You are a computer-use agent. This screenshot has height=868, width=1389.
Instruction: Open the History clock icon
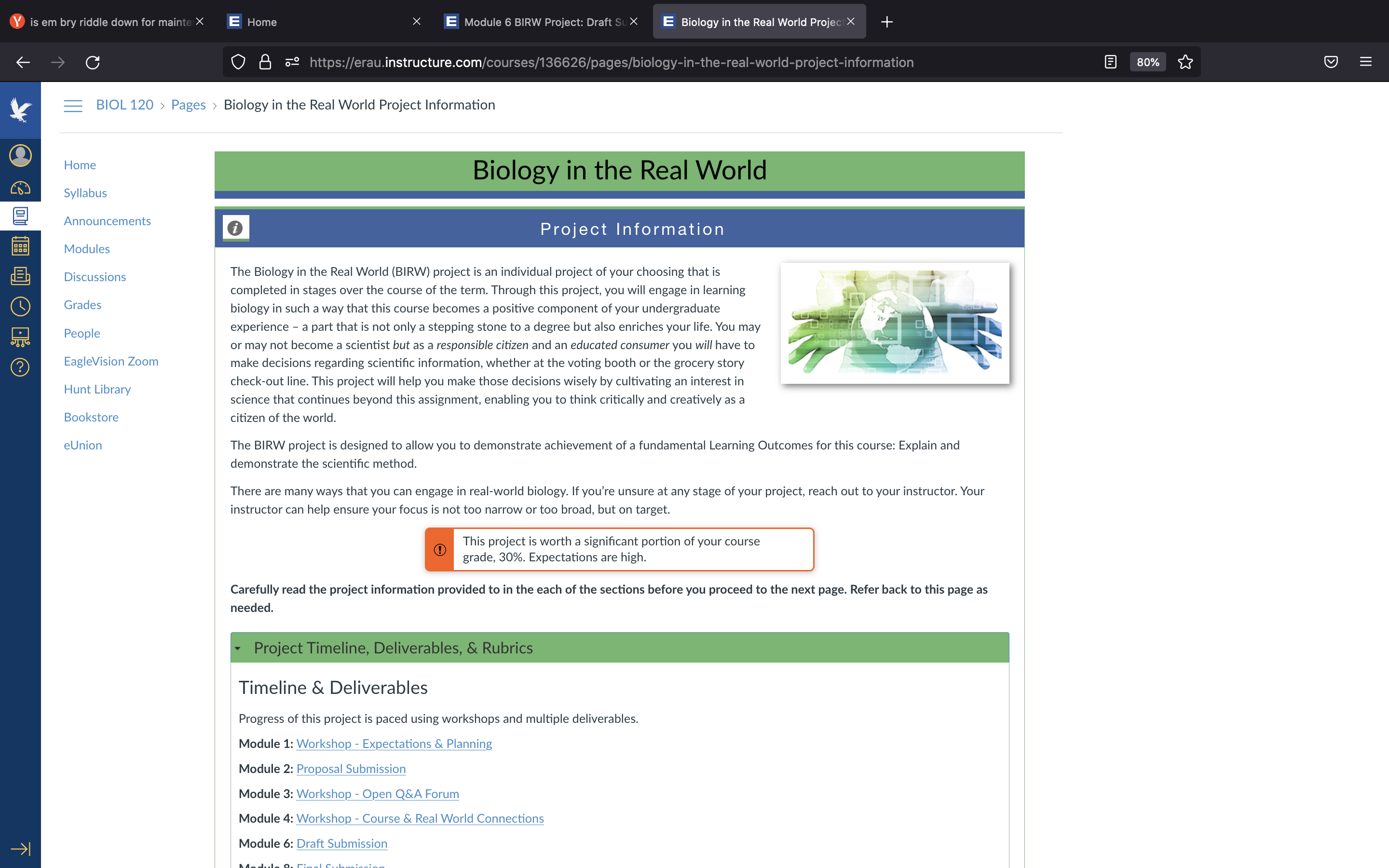(x=20, y=307)
